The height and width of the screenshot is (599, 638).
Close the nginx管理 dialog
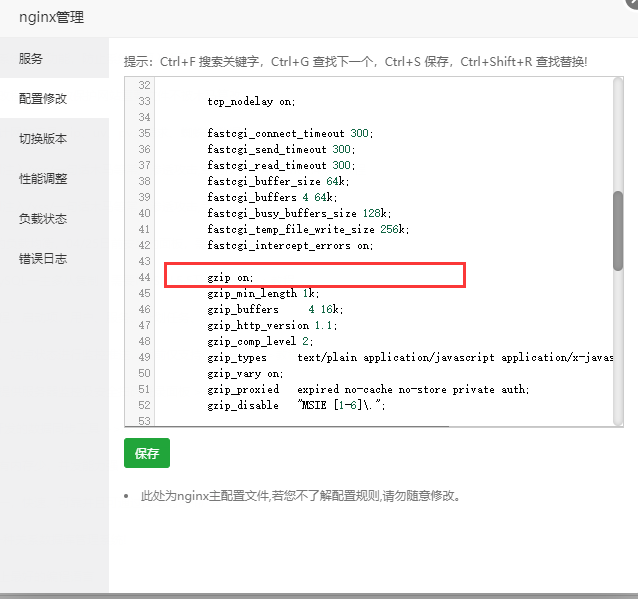[x=632, y=2]
